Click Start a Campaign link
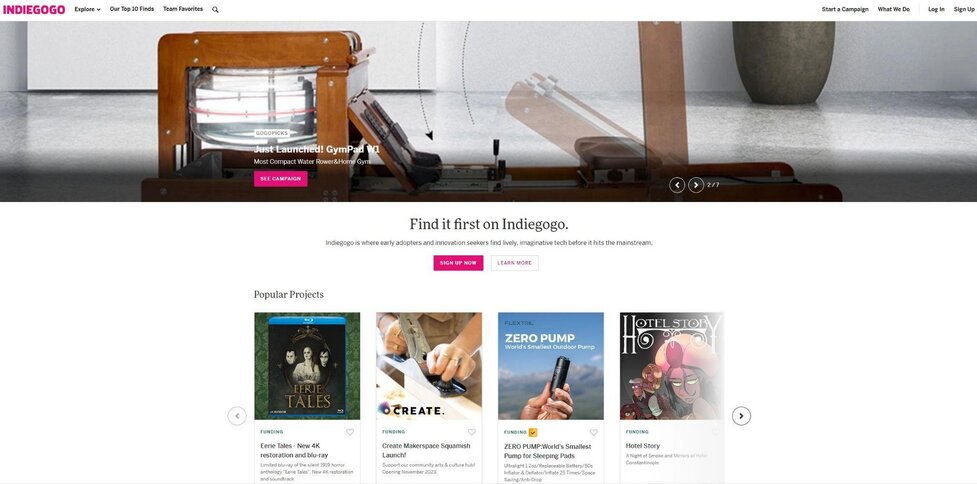Image resolution: width=977 pixels, height=484 pixels. (845, 9)
